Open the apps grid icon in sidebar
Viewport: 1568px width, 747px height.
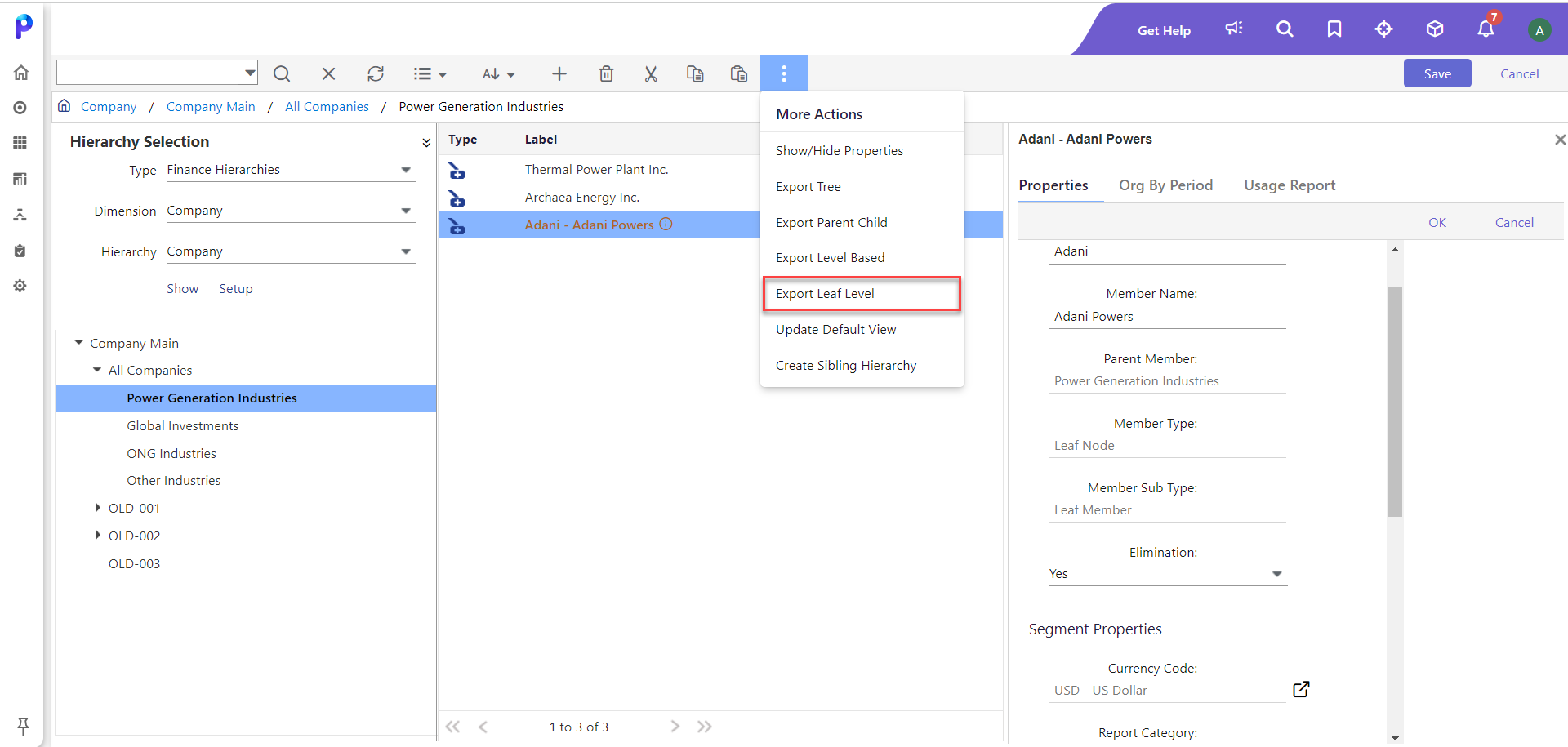point(20,143)
